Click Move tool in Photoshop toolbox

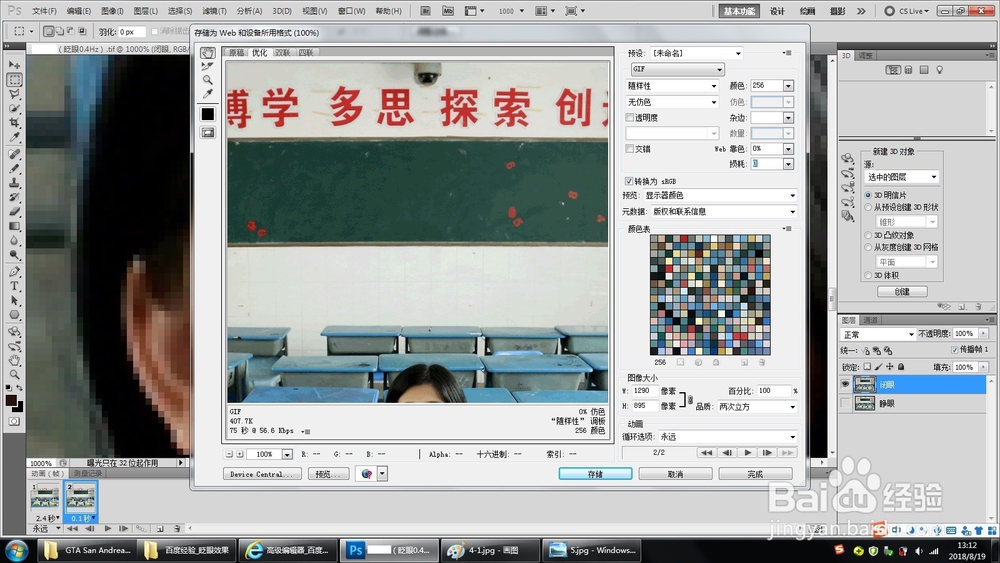point(14,65)
